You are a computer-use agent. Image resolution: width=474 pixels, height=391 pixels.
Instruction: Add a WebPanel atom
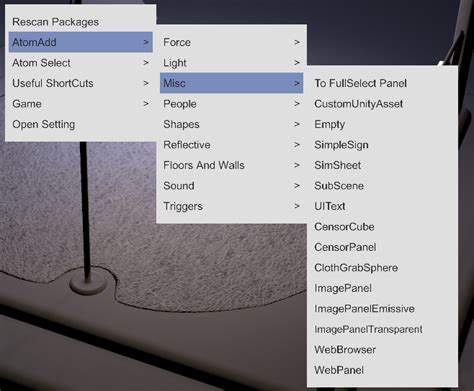point(382,370)
